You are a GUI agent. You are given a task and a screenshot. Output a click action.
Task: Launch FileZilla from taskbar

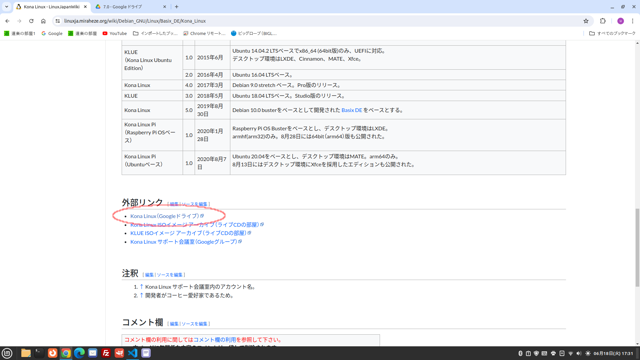(x=106, y=353)
